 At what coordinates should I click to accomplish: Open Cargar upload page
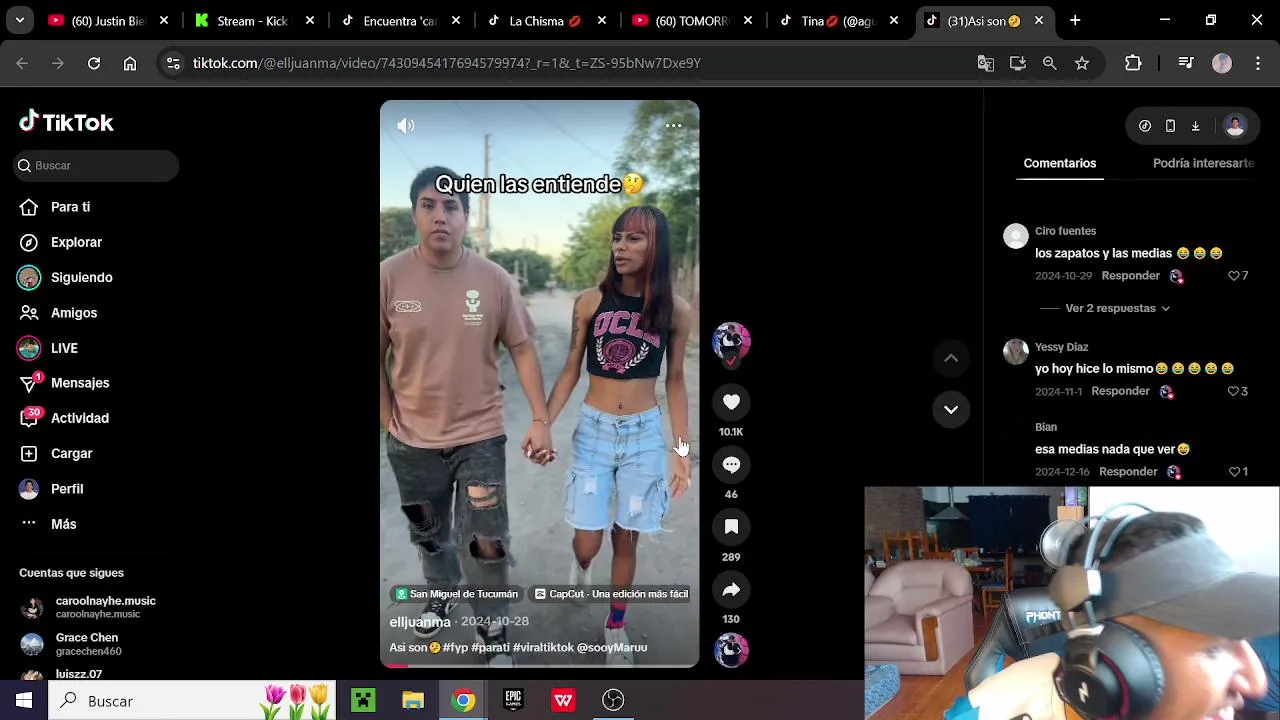[x=71, y=454]
